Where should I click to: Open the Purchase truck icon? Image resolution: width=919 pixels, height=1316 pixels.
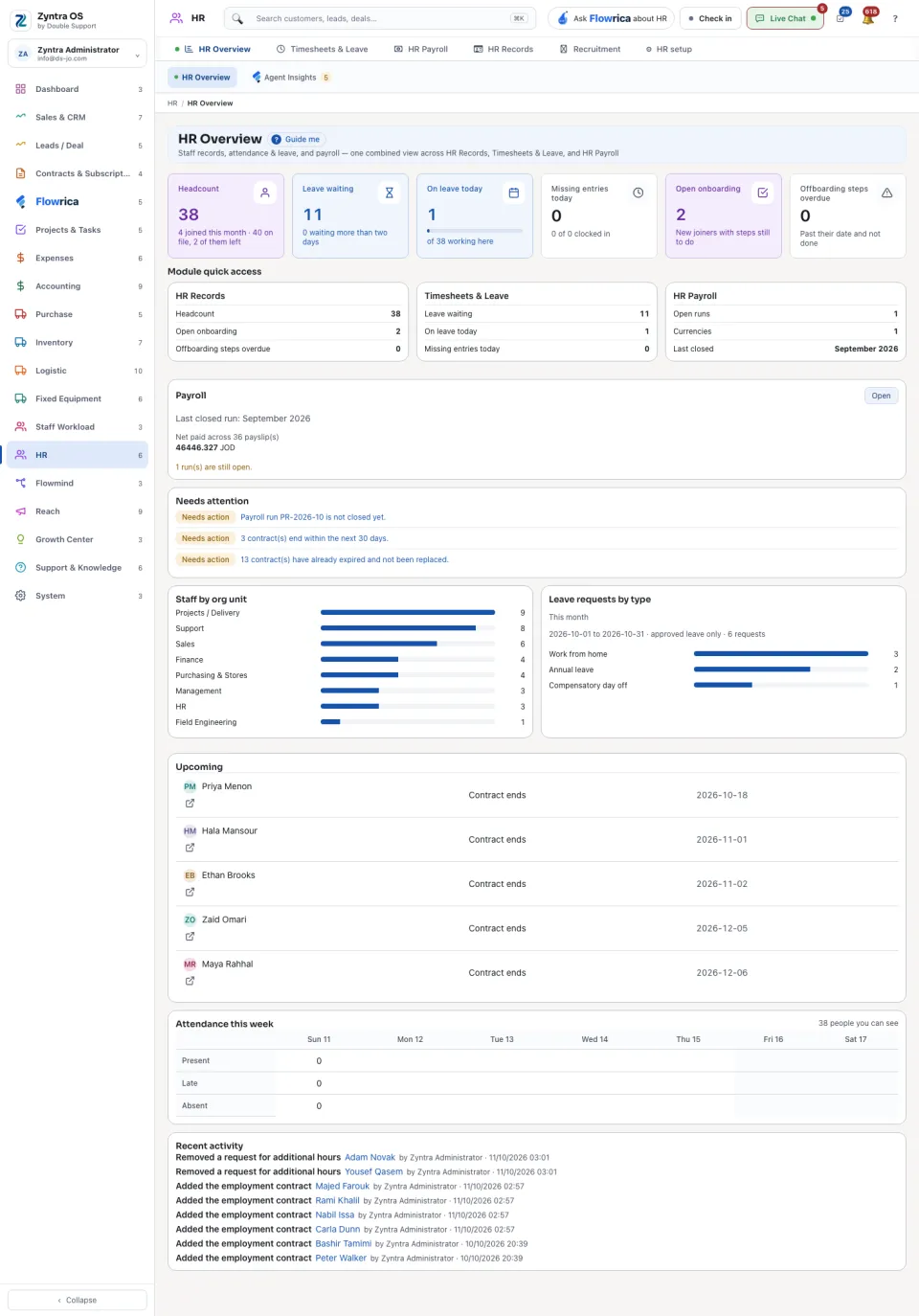tap(20, 314)
